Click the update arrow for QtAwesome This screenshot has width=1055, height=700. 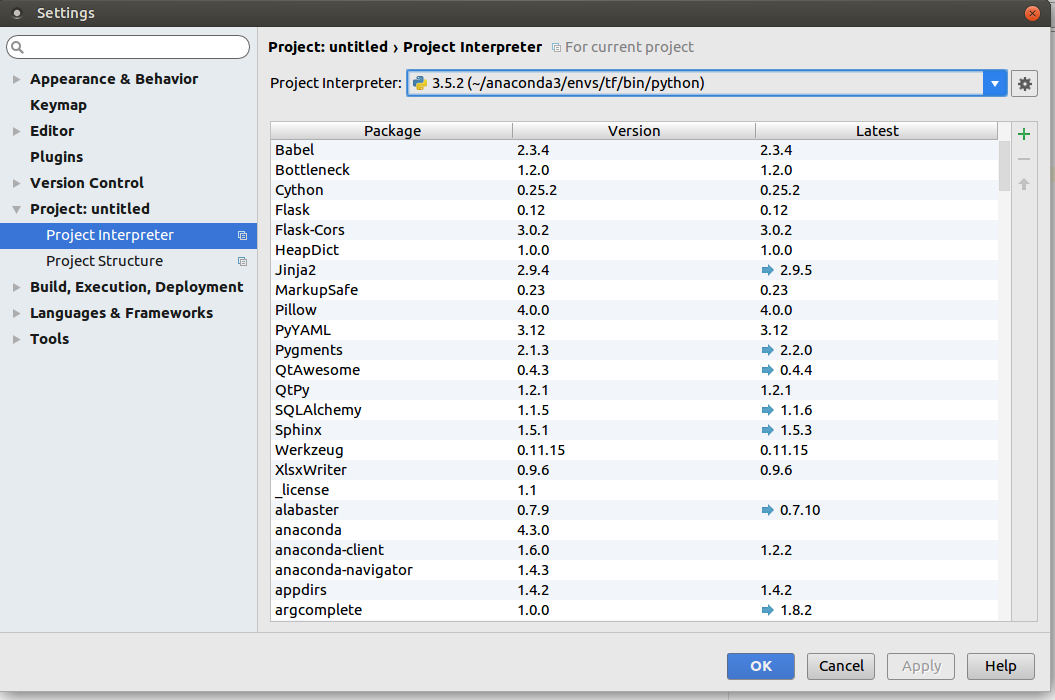point(767,370)
